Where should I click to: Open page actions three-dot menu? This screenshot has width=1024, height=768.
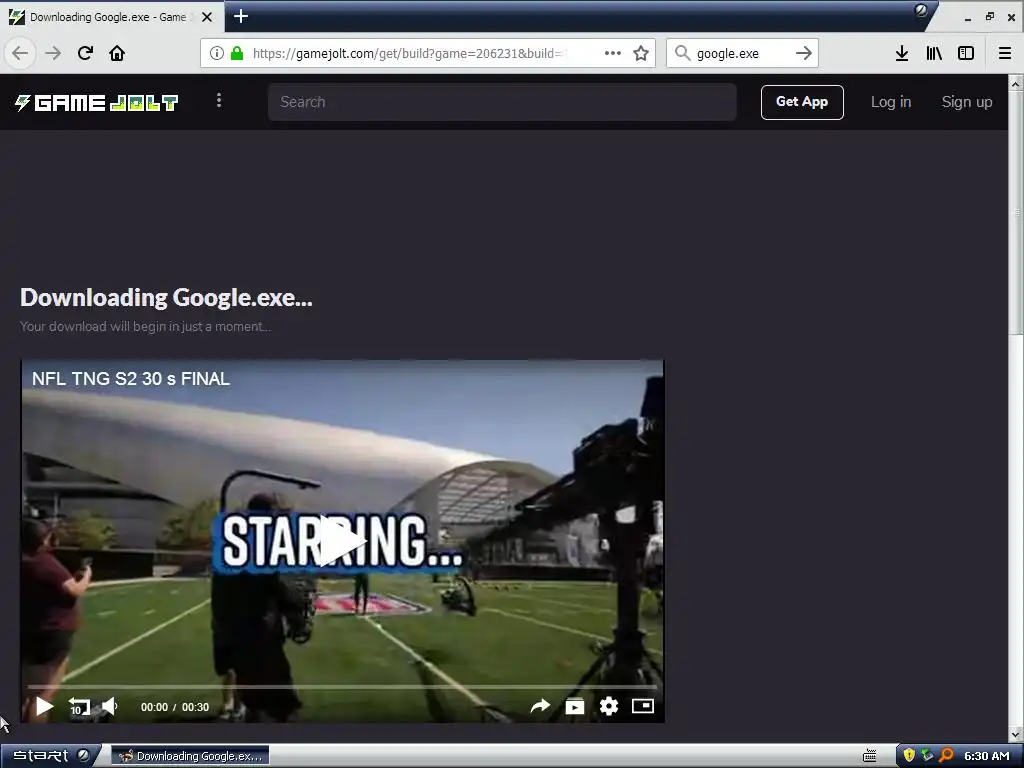(613, 53)
